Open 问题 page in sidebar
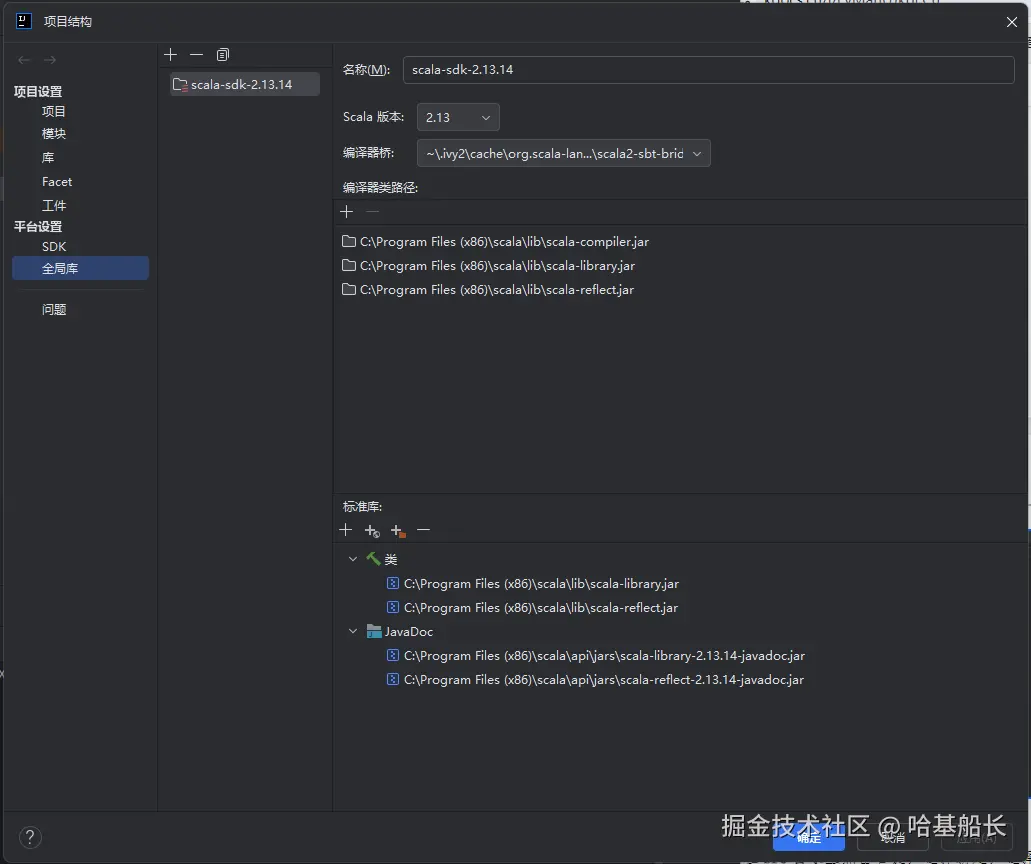The image size is (1031, 864). [54, 309]
